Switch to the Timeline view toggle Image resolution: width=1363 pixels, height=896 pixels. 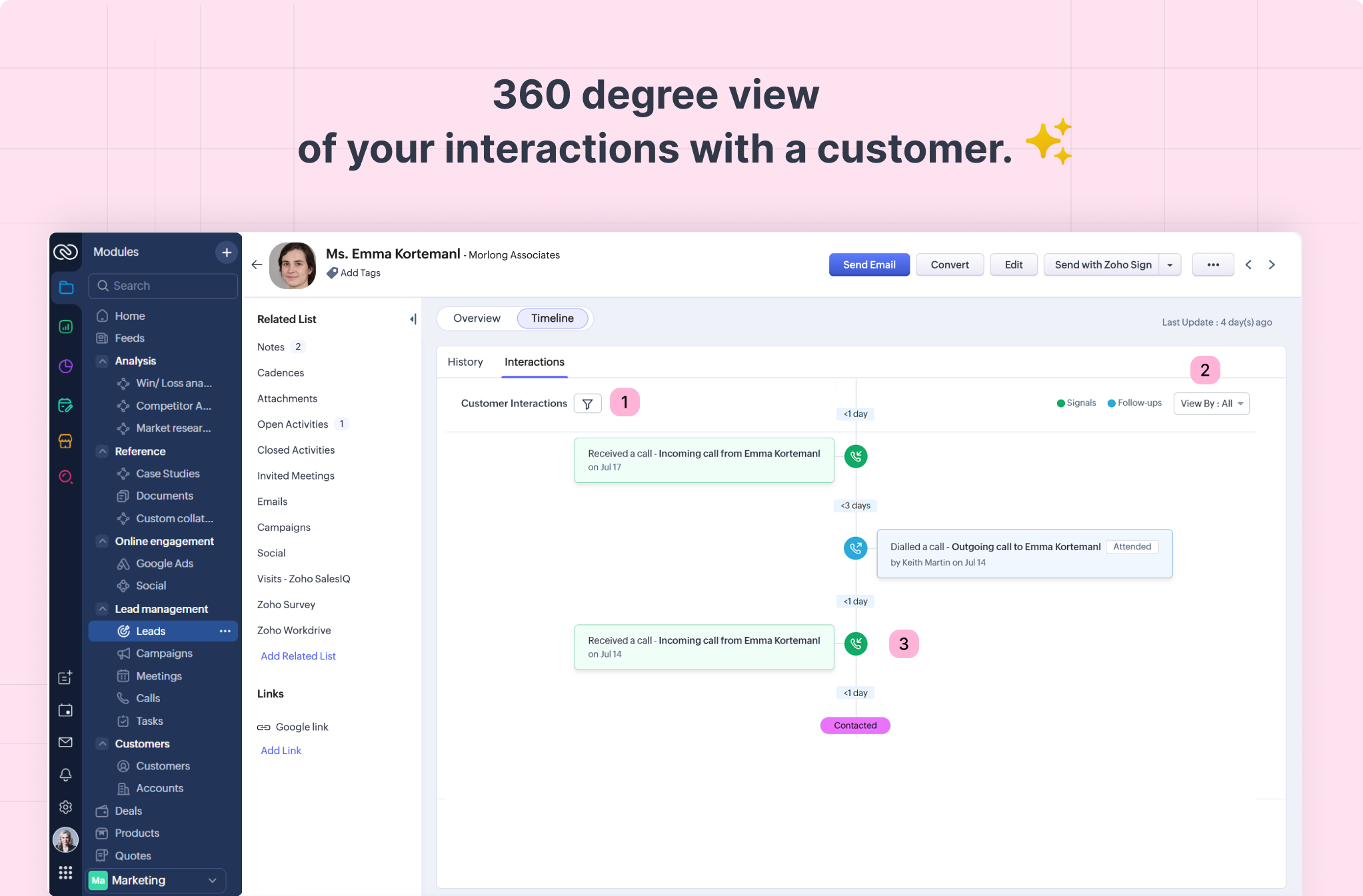point(552,318)
